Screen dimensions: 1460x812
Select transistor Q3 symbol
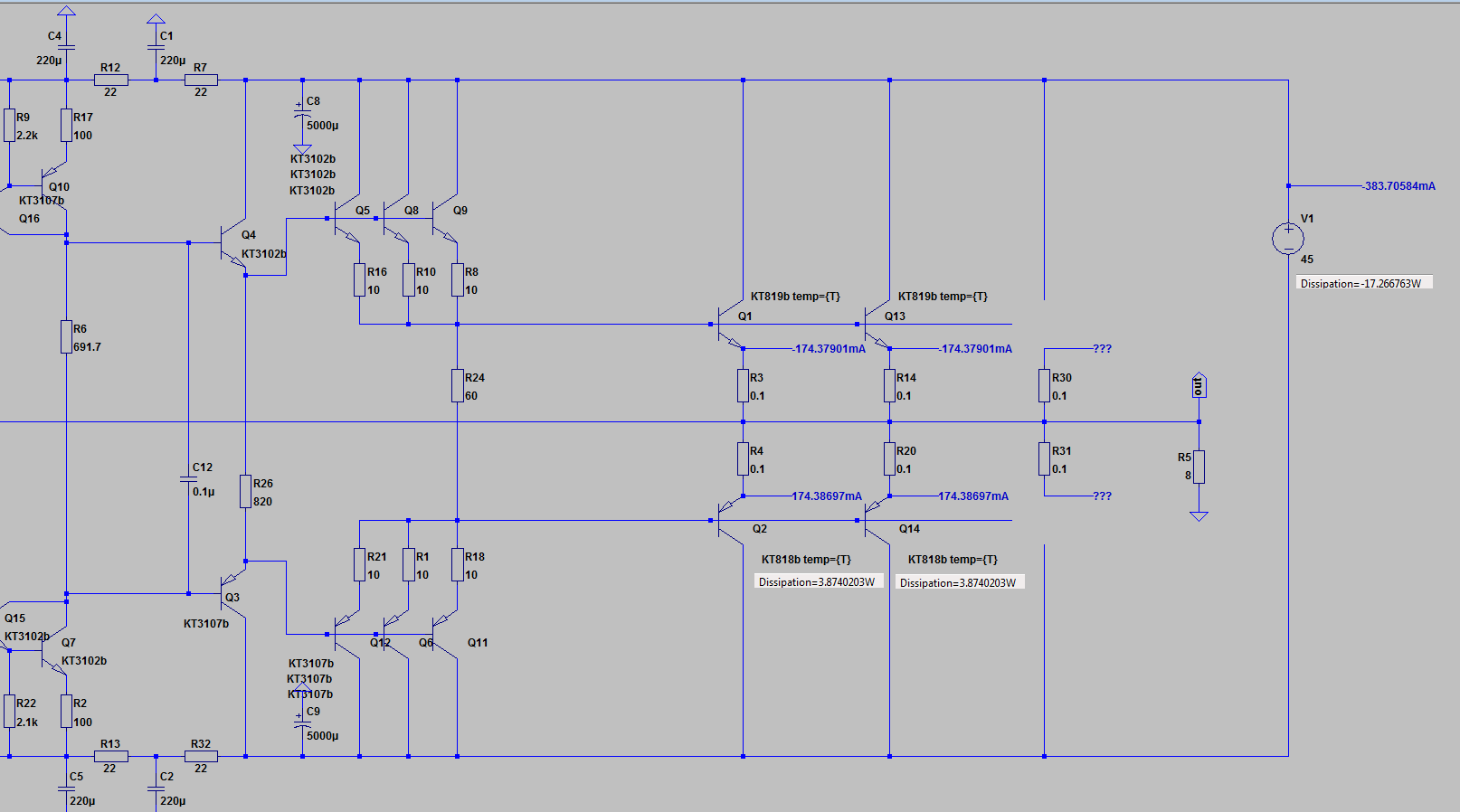click(234, 593)
